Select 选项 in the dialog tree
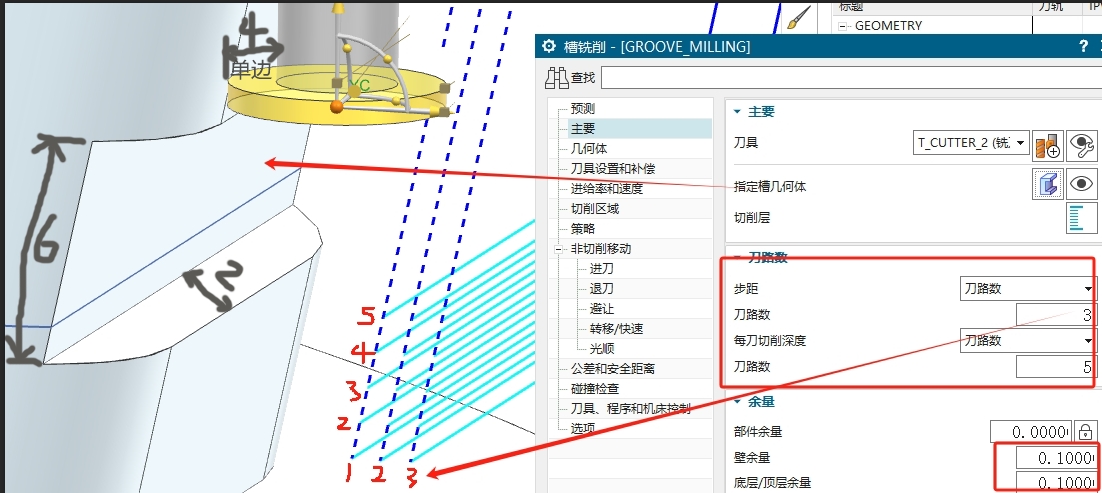 click(x=583, y=428)
